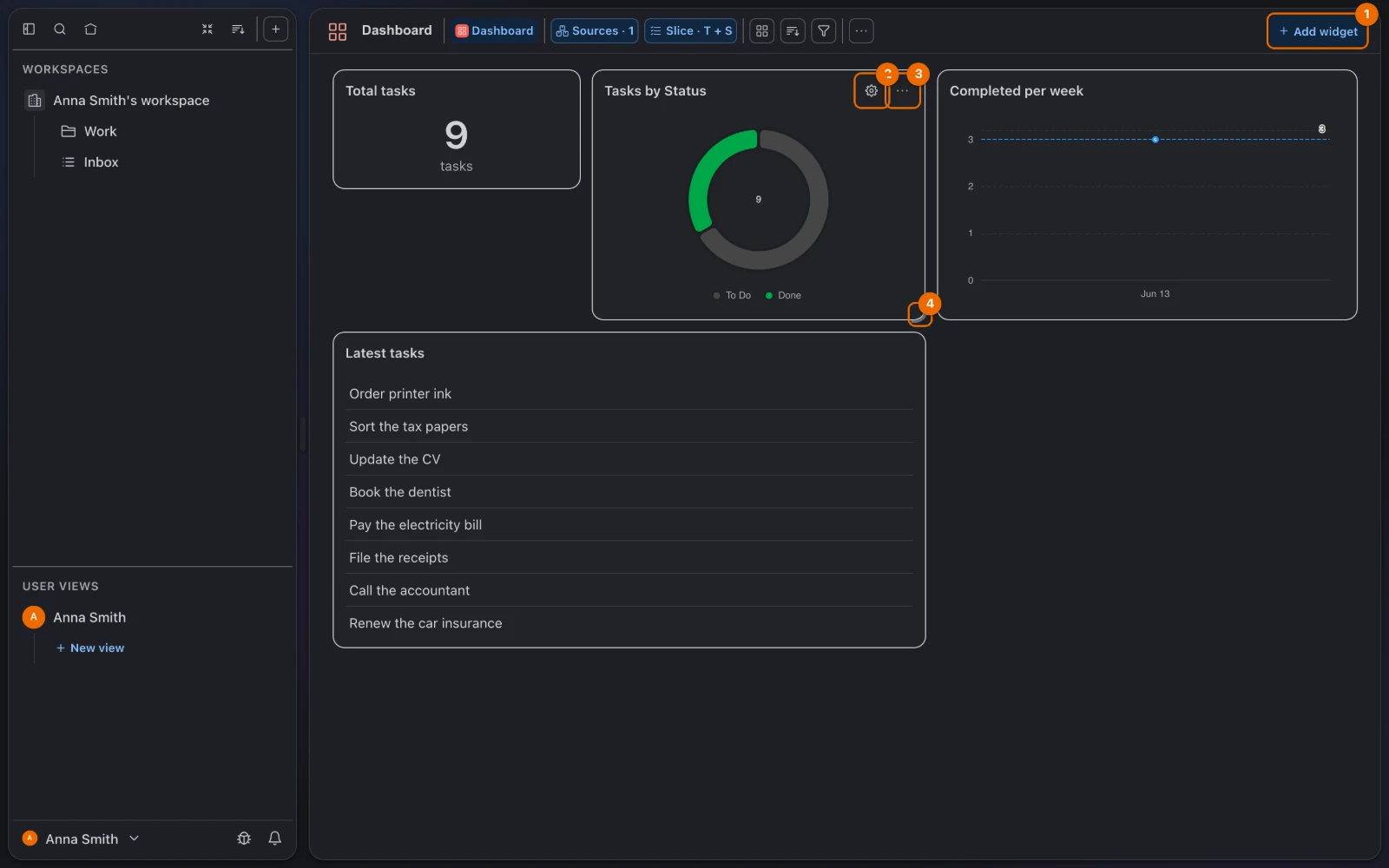Open task 'Sort the tax papers'

pyautogui.click(x=629, y=427)
